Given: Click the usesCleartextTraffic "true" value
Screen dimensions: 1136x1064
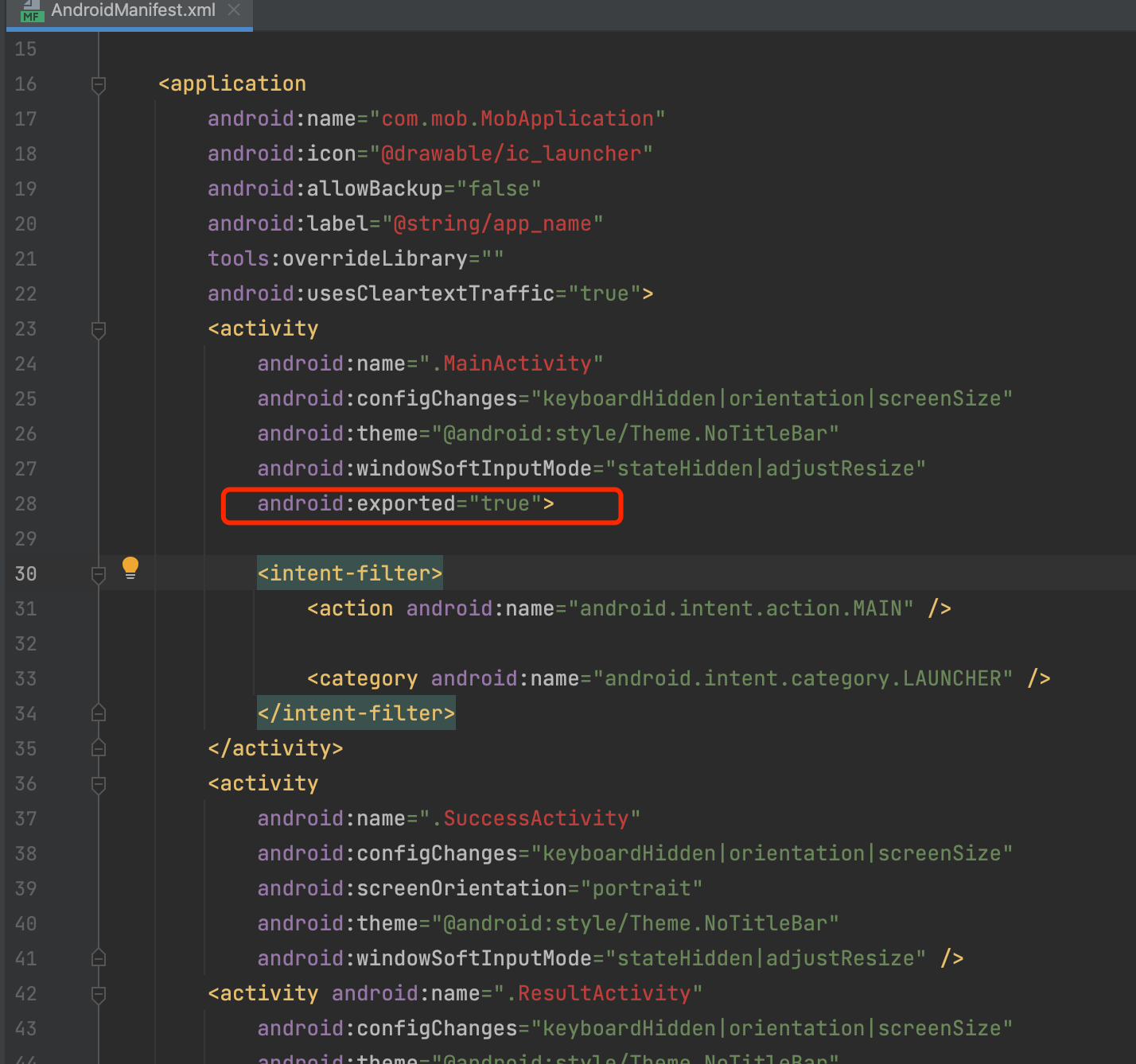Looking at the screenshot, I should [x=605, y=293].
